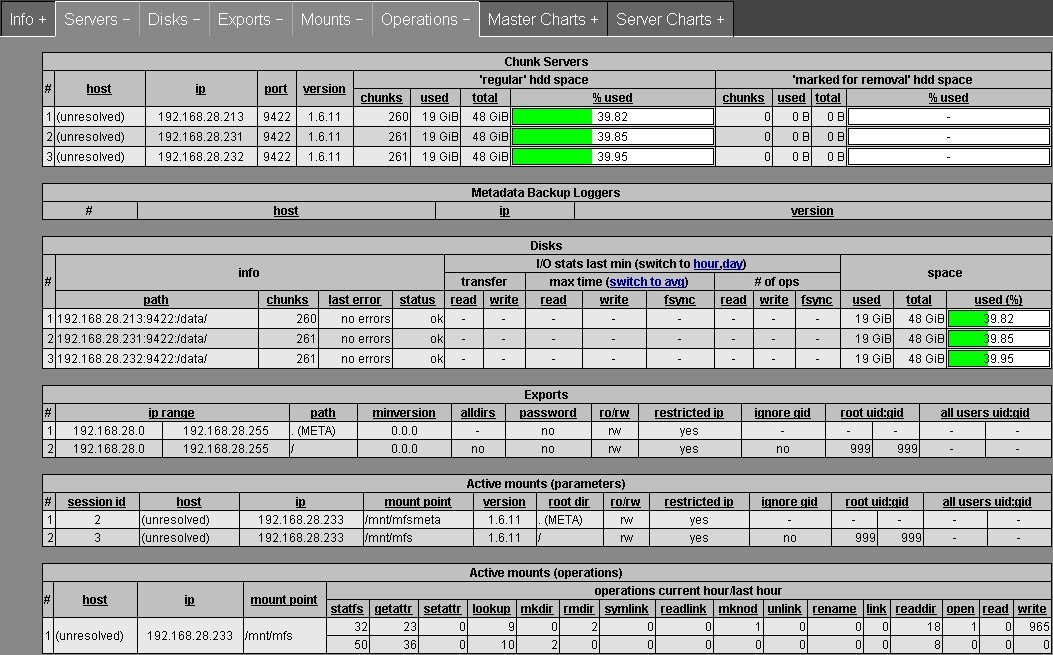1053x655 pixels.
Task: Click disk 192.168.28.231:9422:/data/ path cell
Action: (x=156, y=339)
